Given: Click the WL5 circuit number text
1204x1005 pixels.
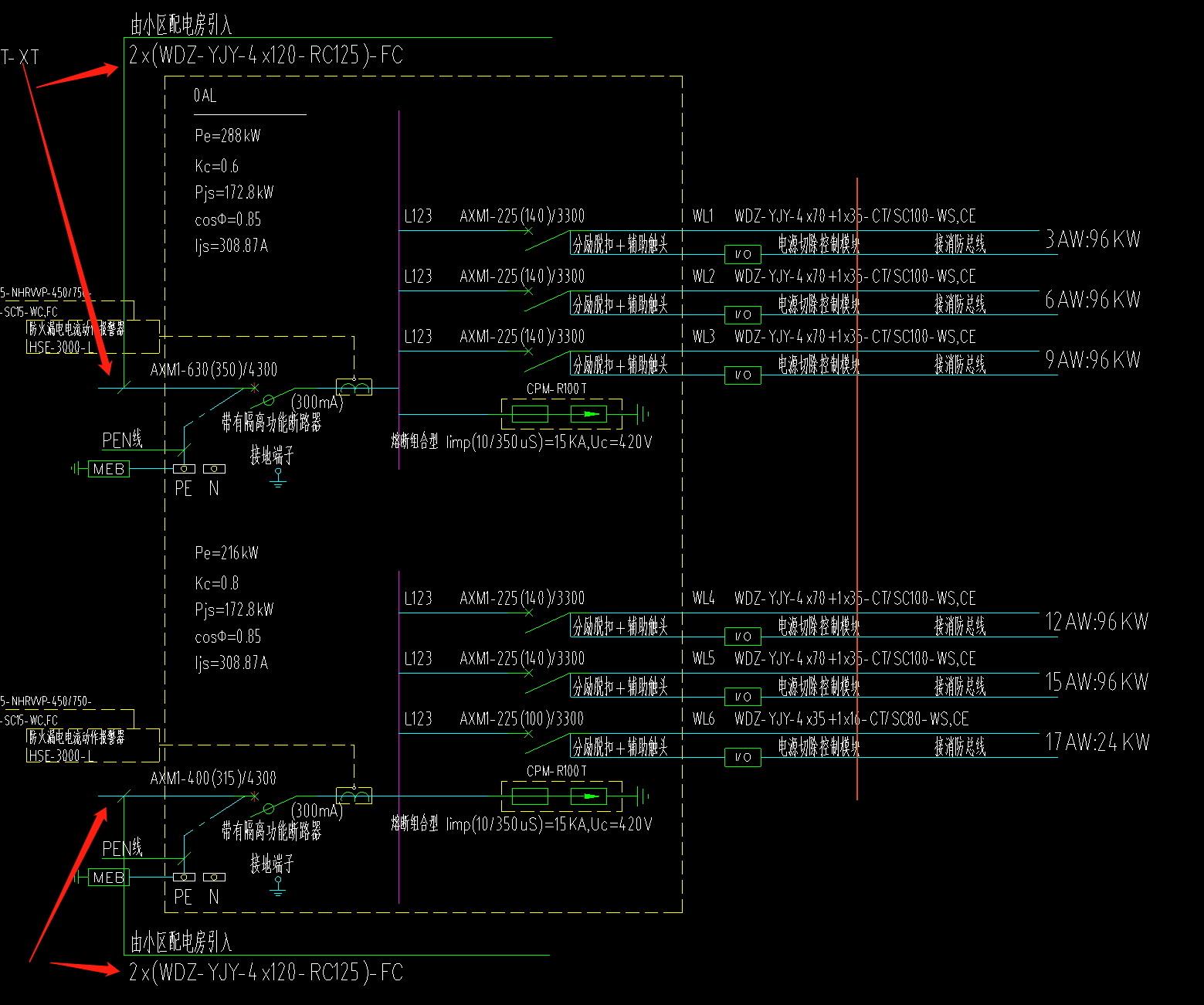Looking at the screenshot, I should point(704,659).
